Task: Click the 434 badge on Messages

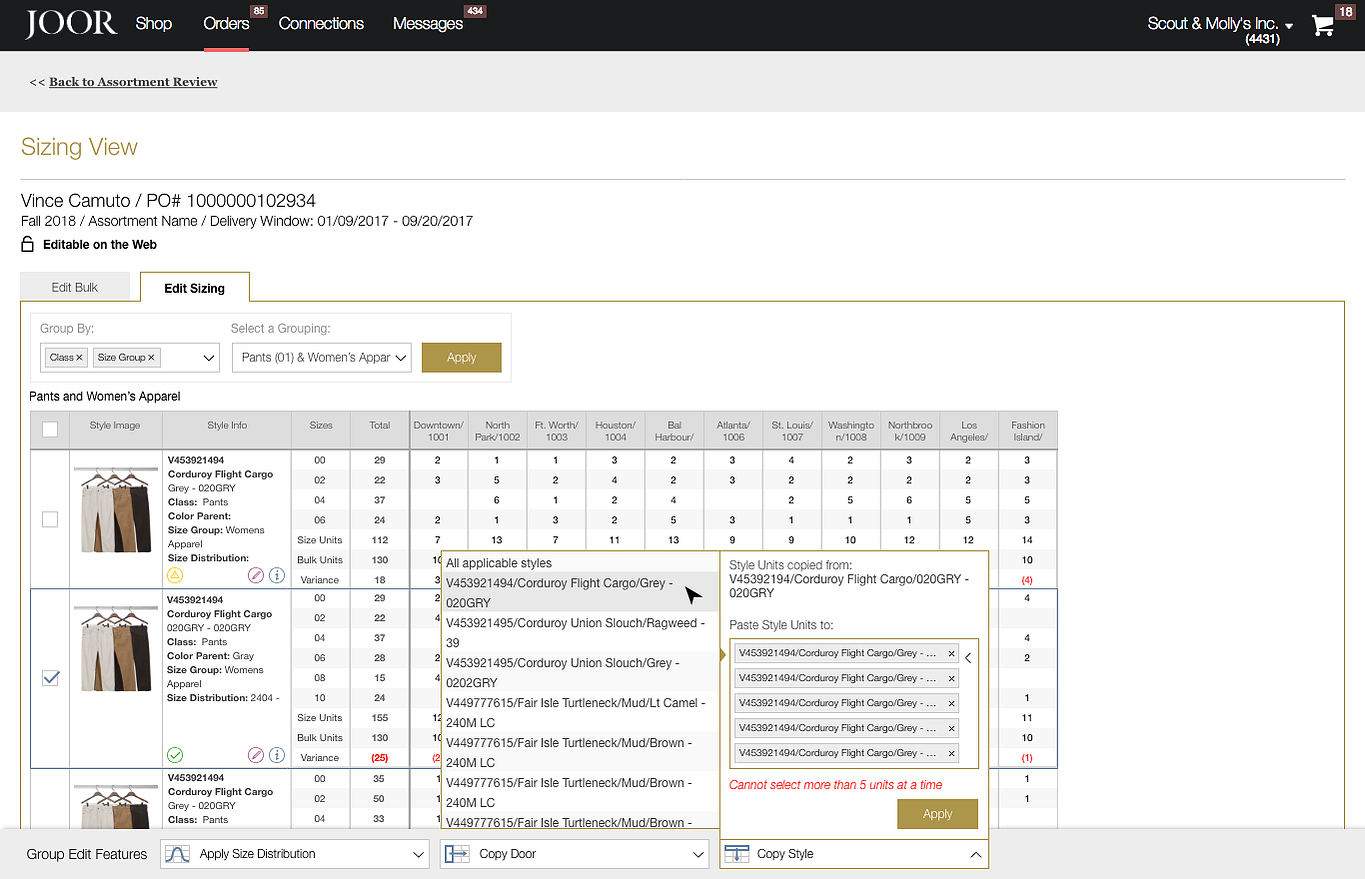Action: tap(475, 11)
